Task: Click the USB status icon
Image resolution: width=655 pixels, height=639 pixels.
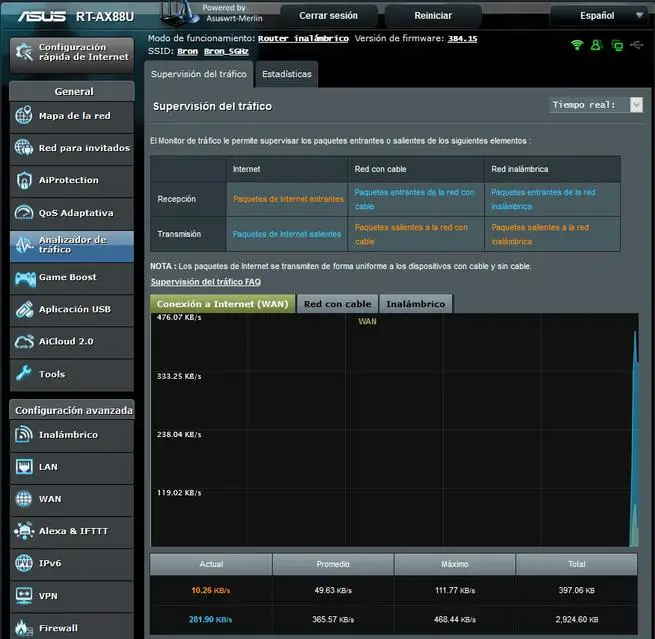Action: click(x=637, y=44)
